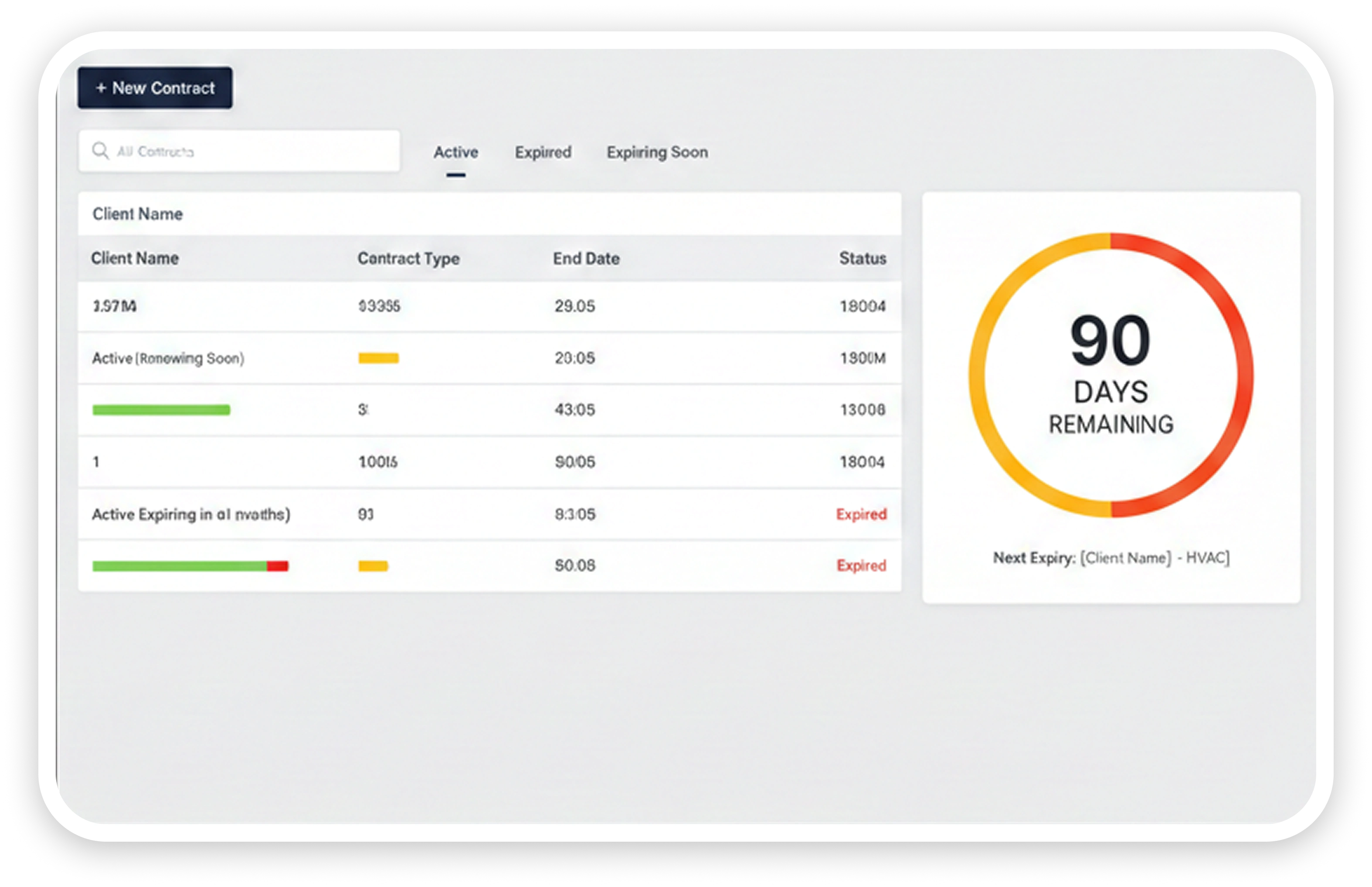Click yellow indicator in last table row

[373, 566]
